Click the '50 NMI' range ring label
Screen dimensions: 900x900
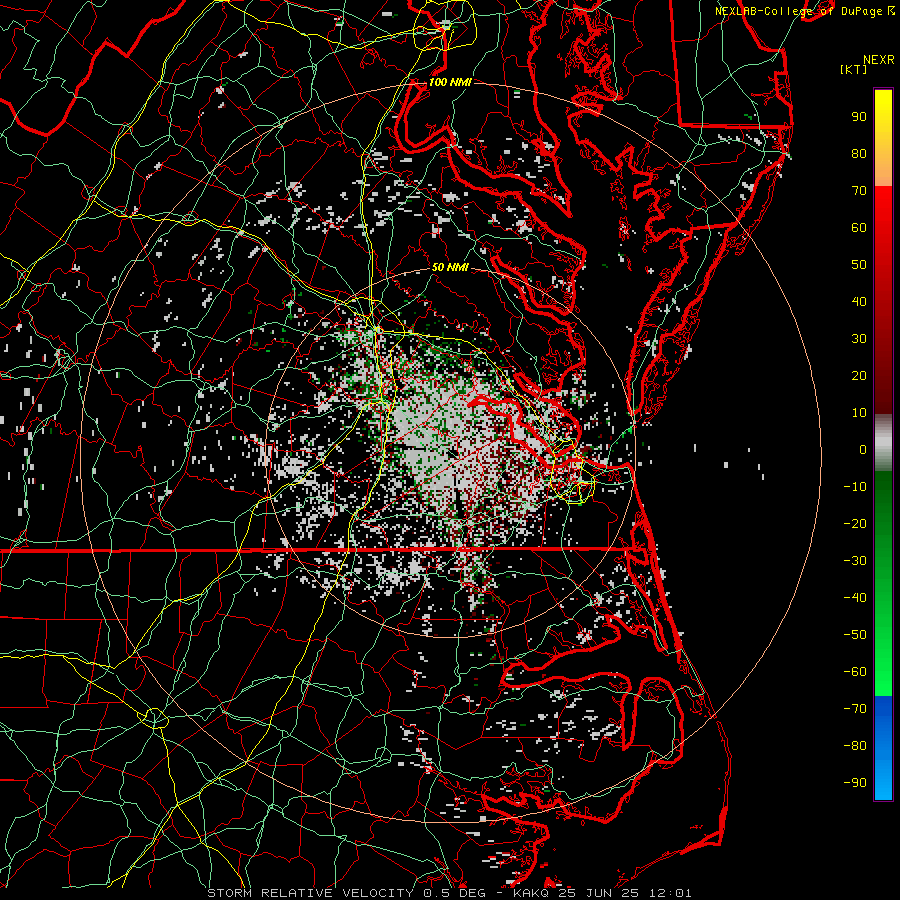point(450,267)
